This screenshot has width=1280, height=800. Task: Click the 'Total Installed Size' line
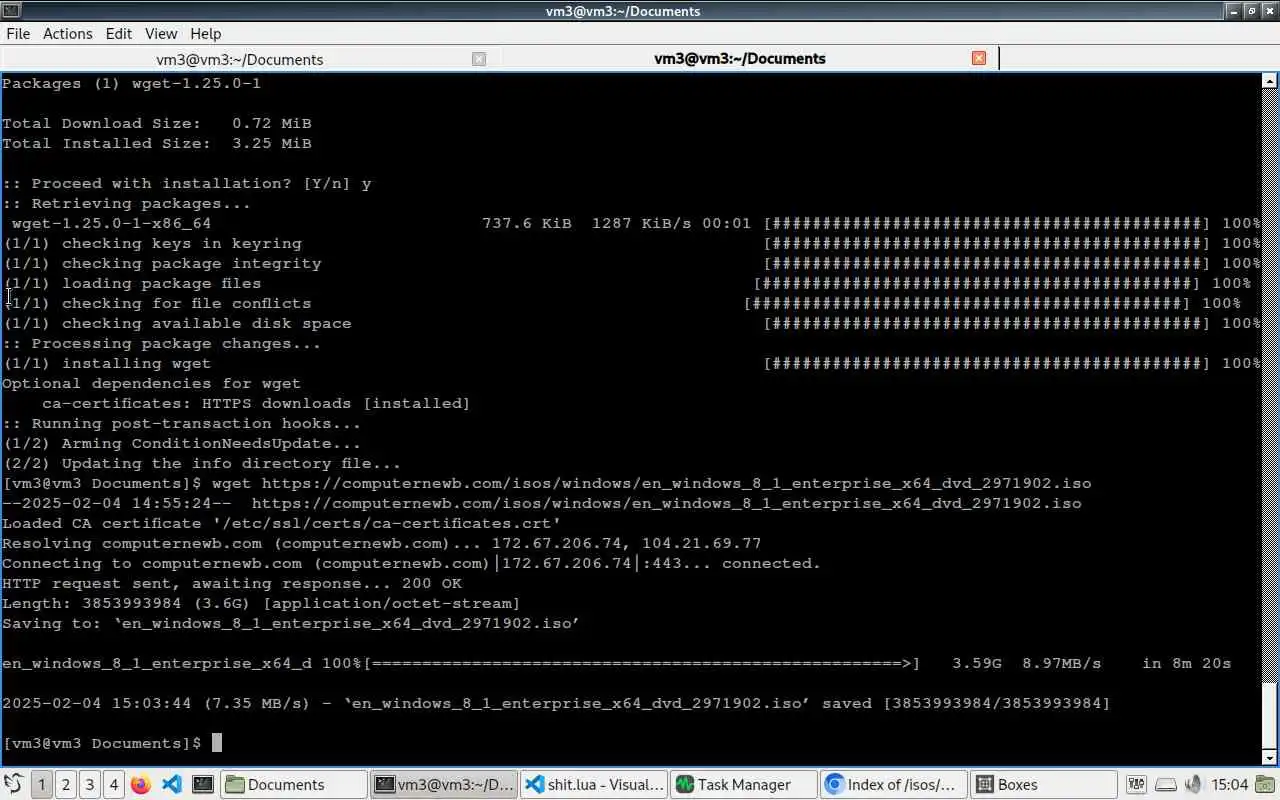click(x=157, y=143)
